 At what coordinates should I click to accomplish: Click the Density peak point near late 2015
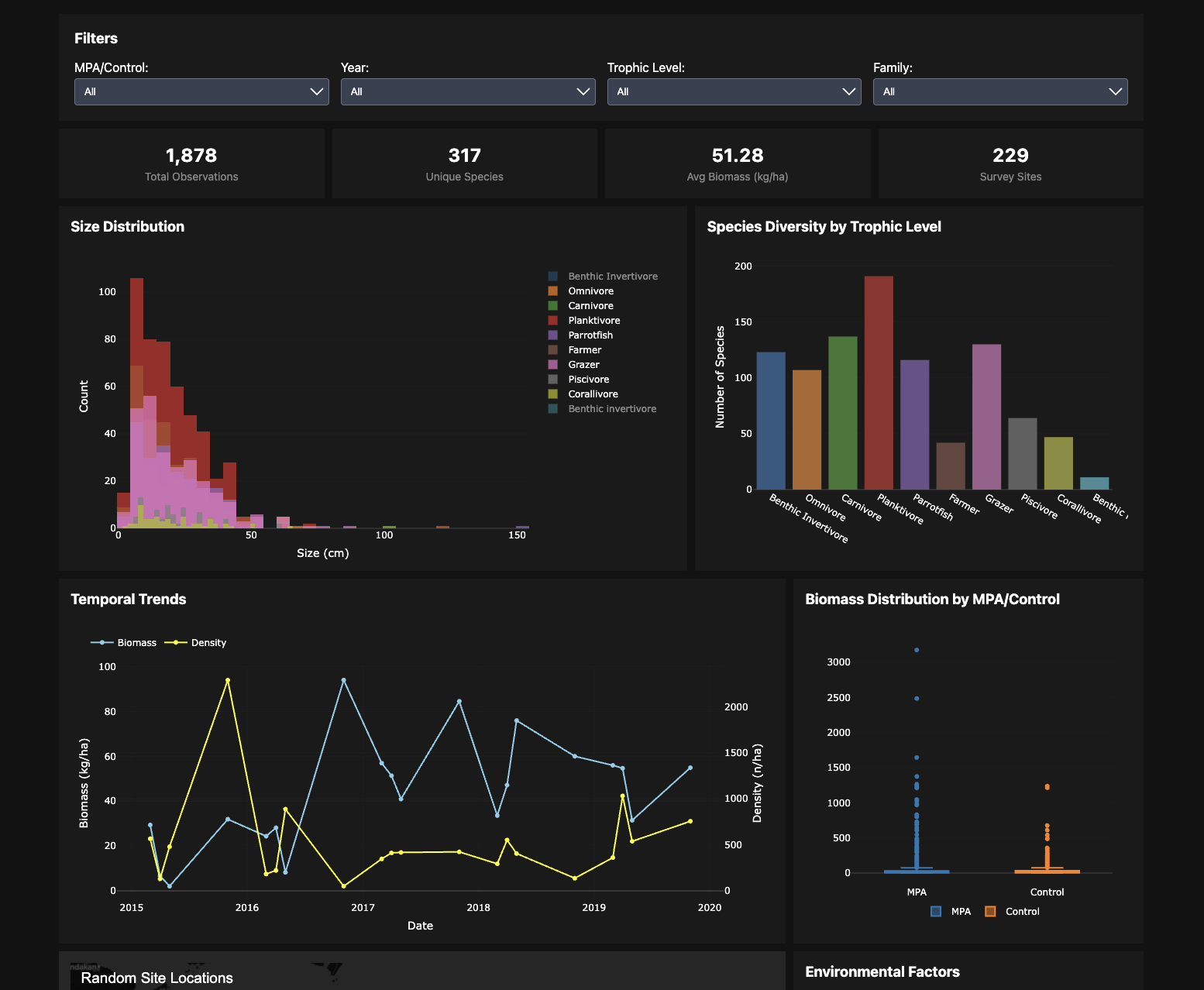[228, 680]
